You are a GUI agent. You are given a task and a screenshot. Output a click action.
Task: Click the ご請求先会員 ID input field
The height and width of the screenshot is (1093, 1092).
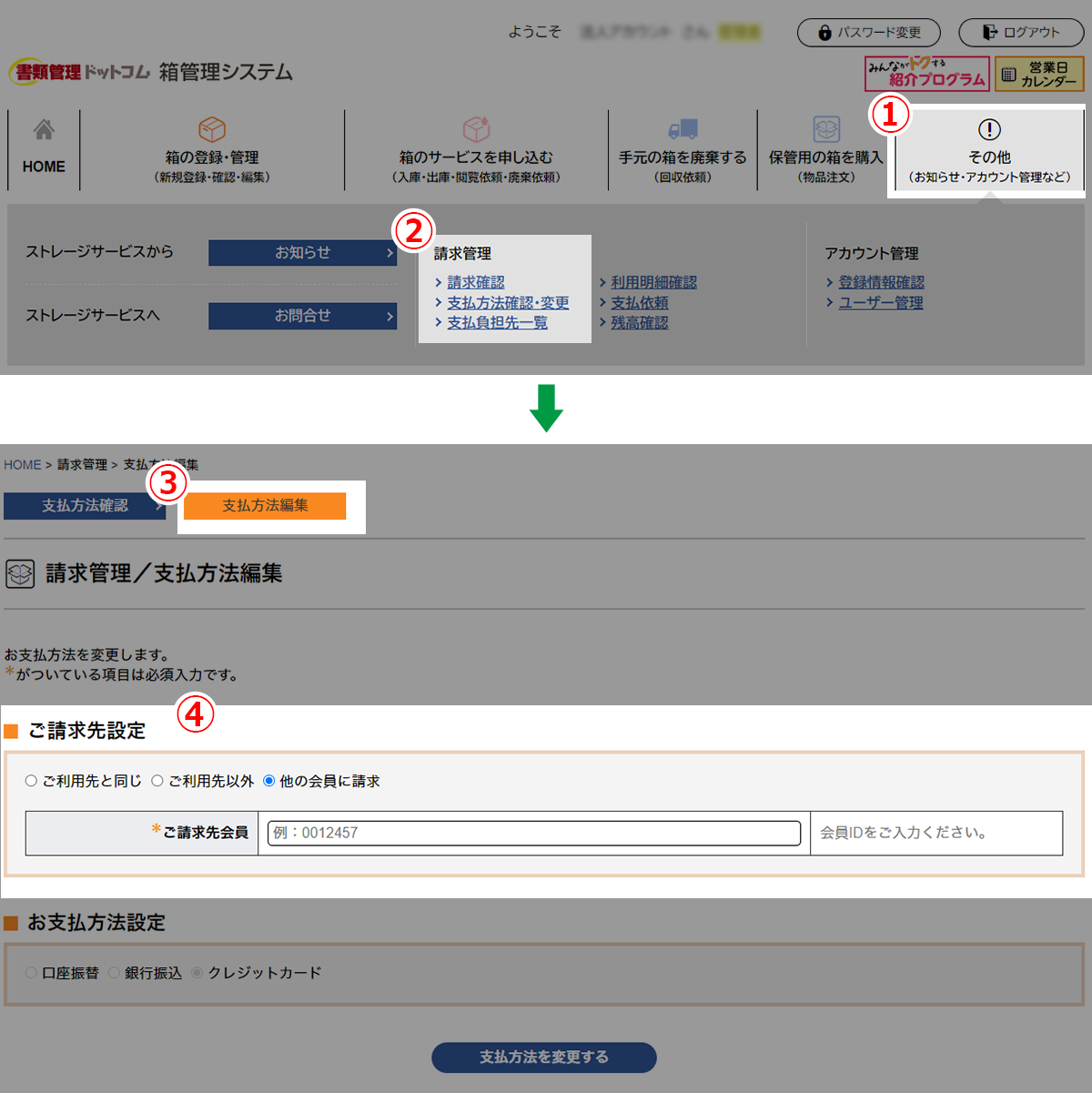534,833
